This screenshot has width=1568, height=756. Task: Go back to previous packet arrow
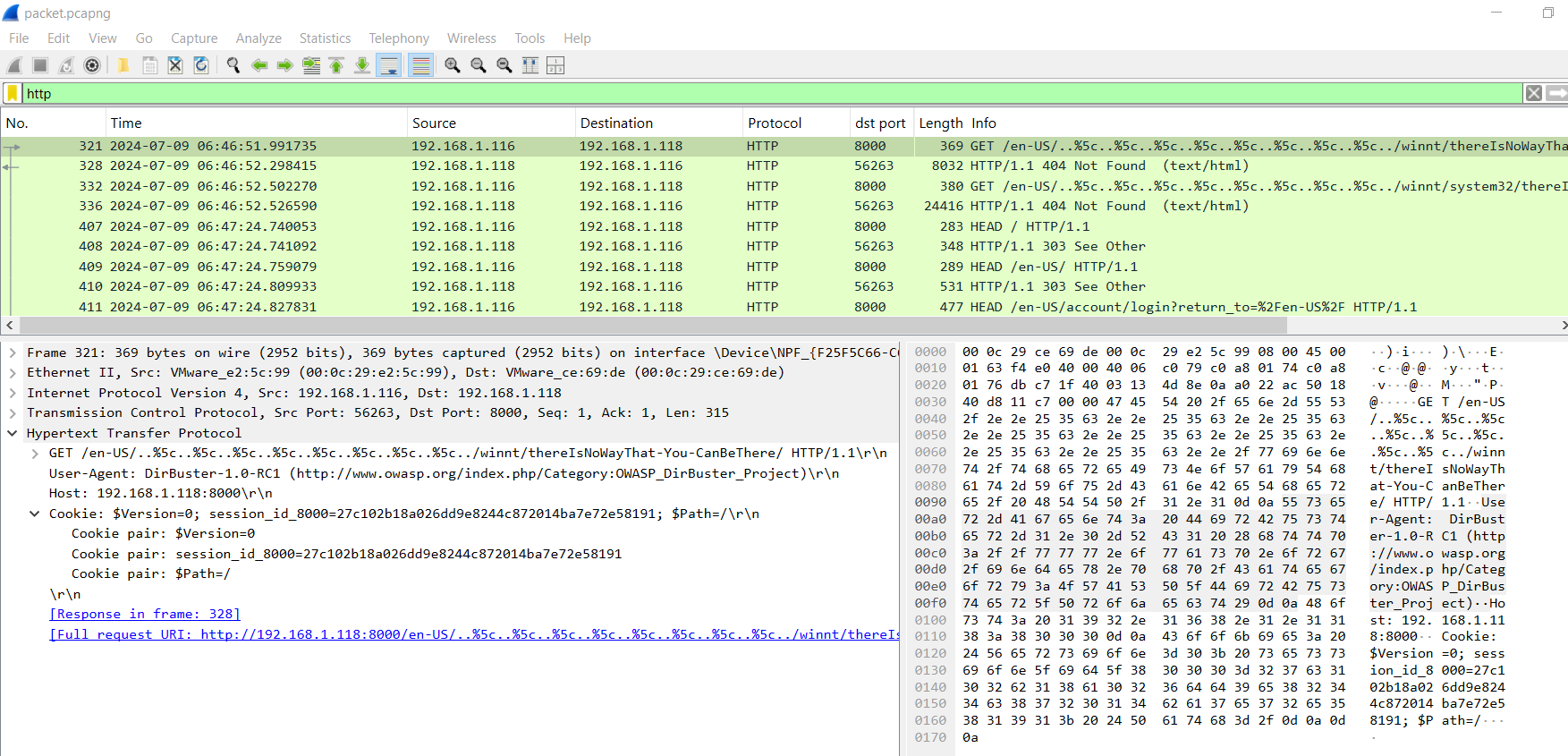(x=259, y=65)
